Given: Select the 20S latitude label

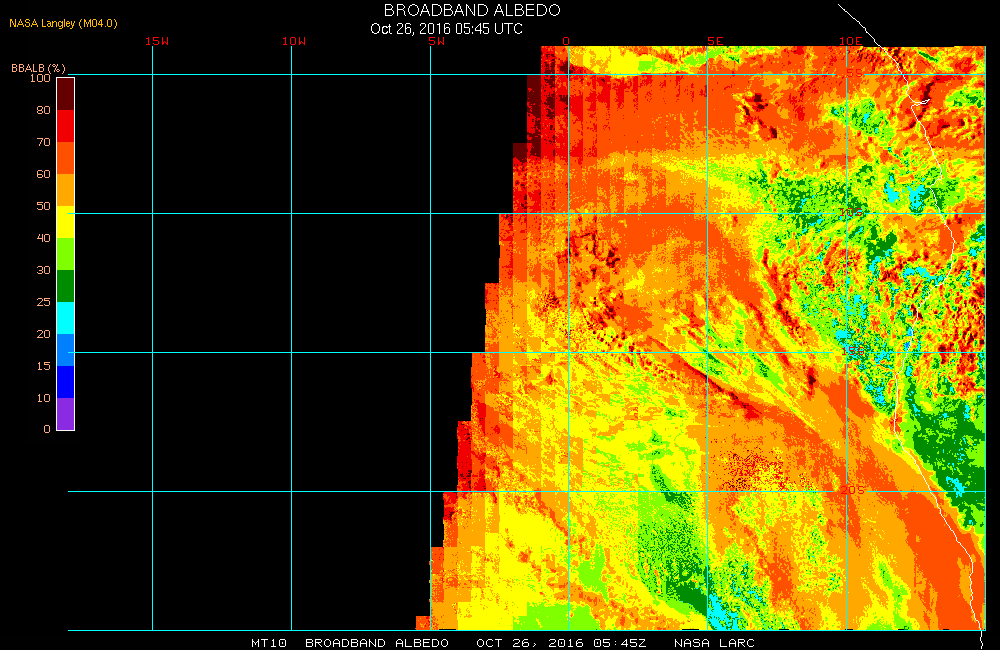Looking at the screenshot, I should coord(851,490).
